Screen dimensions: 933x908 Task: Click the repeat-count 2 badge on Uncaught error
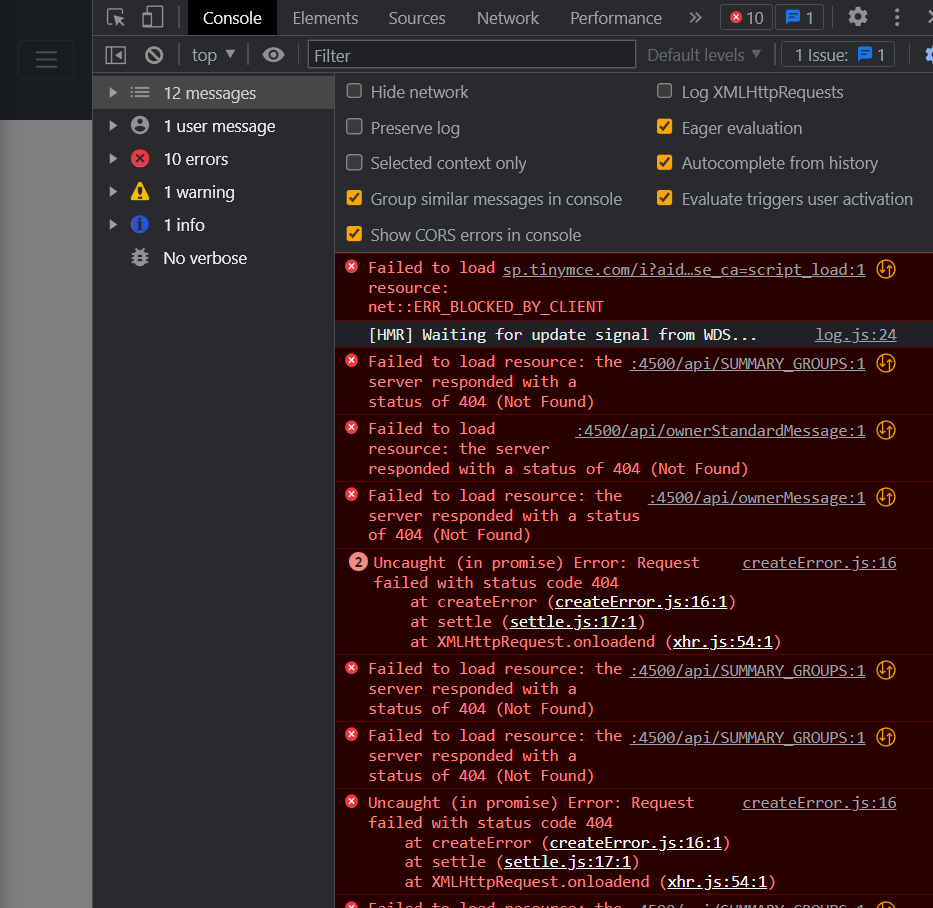[358, 562]
